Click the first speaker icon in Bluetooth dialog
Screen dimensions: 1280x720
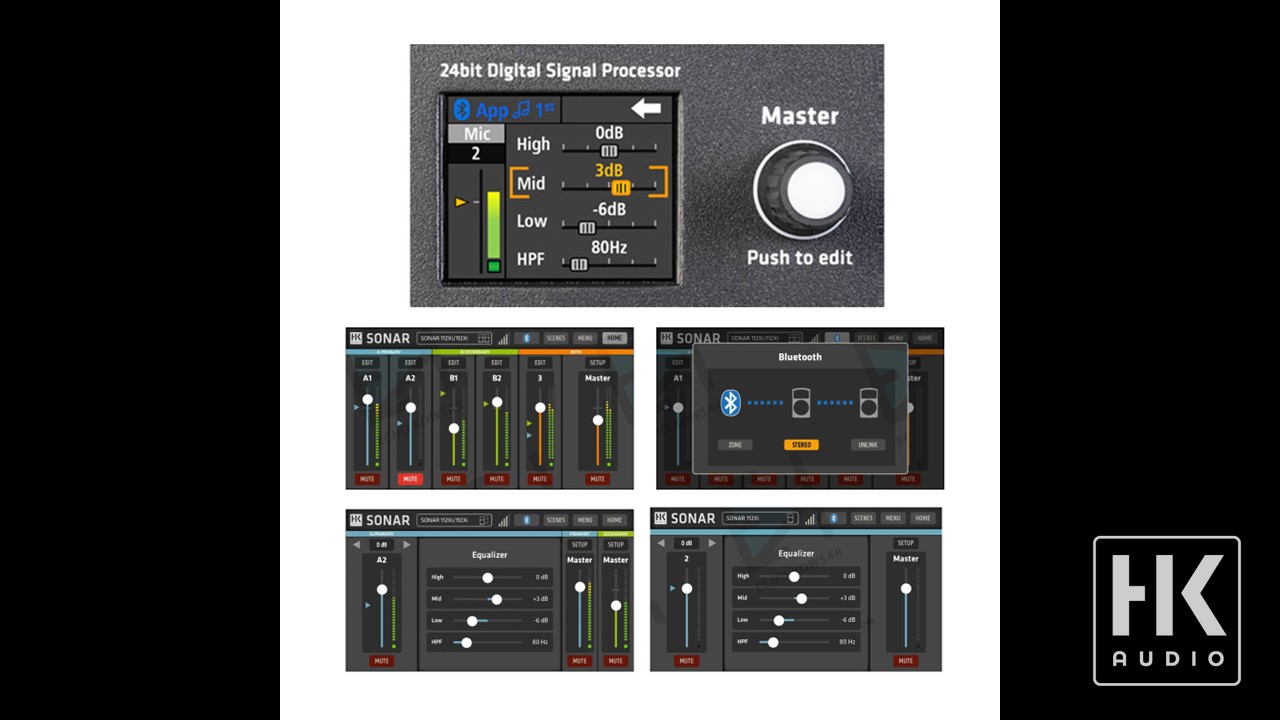pos(802,402)
